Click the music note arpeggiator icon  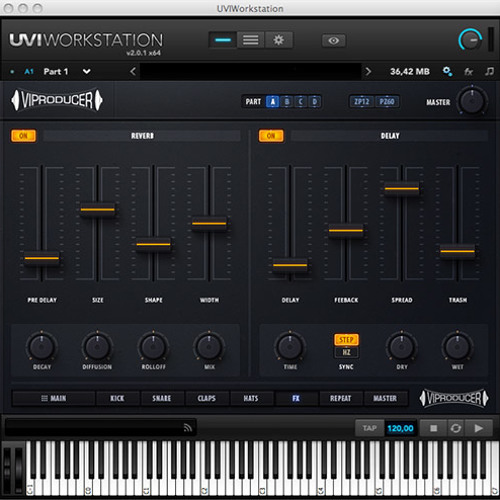pos(489,71)
